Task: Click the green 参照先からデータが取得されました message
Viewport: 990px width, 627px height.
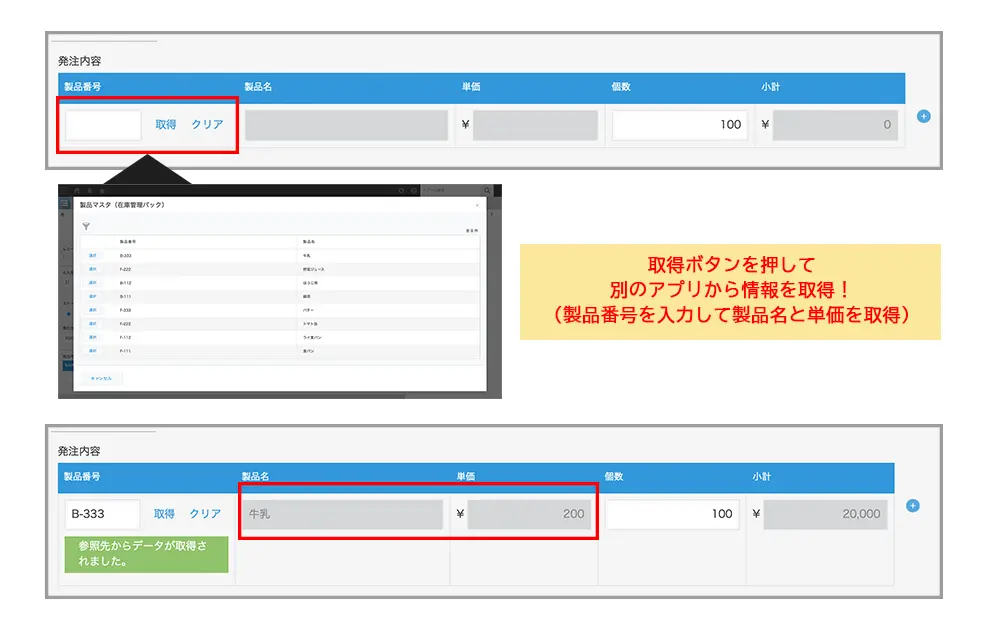Action: (x=146, y=554)
